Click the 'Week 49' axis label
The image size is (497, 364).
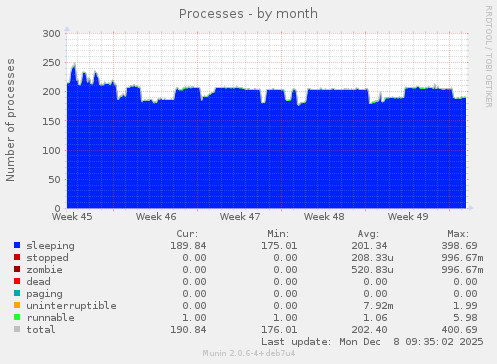coord(408,217)
